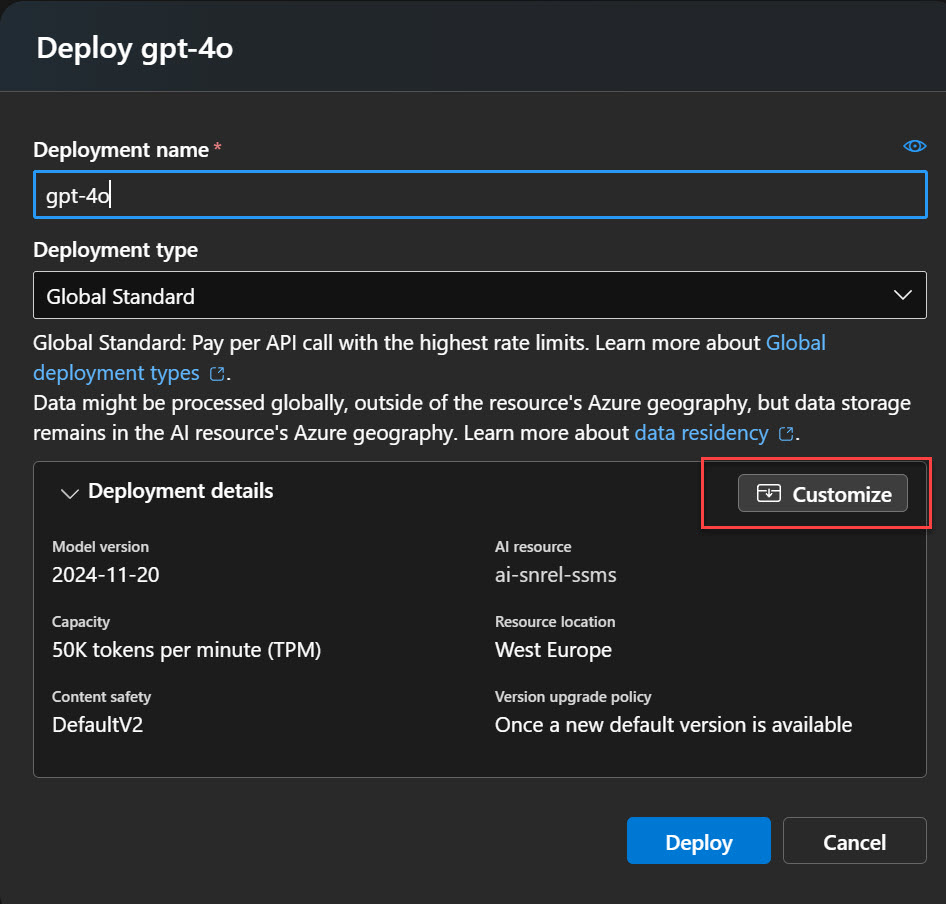Image resolution: width=946 pixels, height=904 pixels.
Task: Cancel the gpt-4o deployment dialog
Action: click(854, 841)
